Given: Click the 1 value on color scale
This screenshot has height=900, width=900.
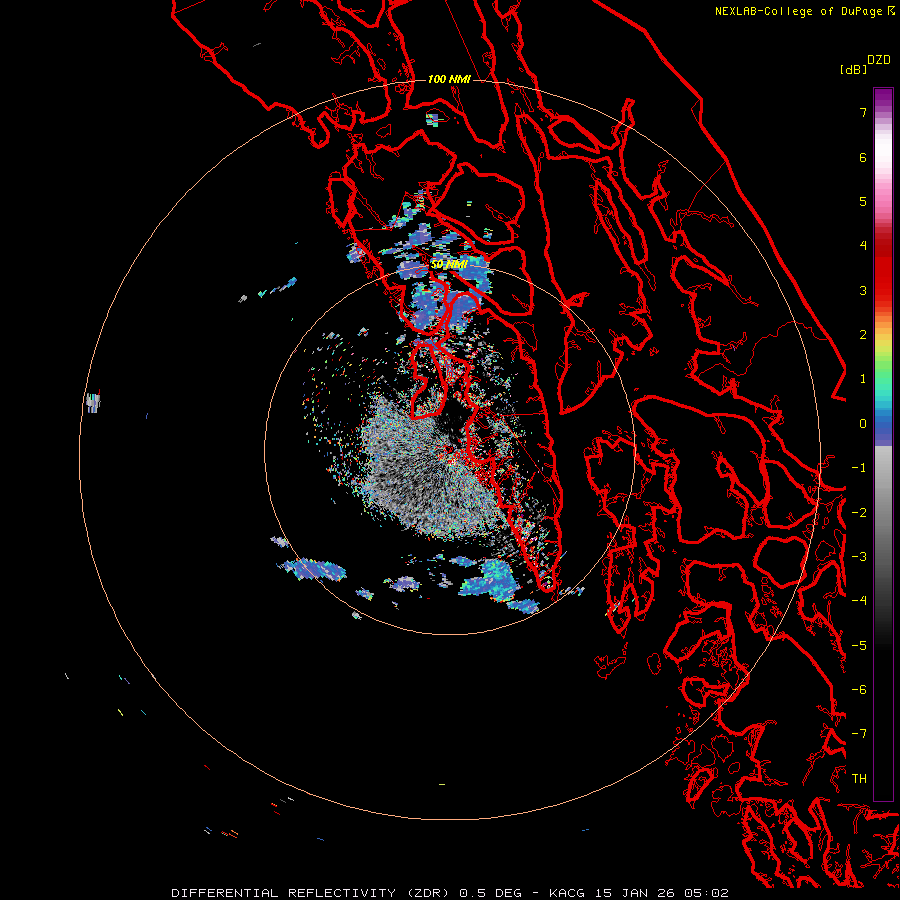Looking at the screenshot, I should pos(863,379).
